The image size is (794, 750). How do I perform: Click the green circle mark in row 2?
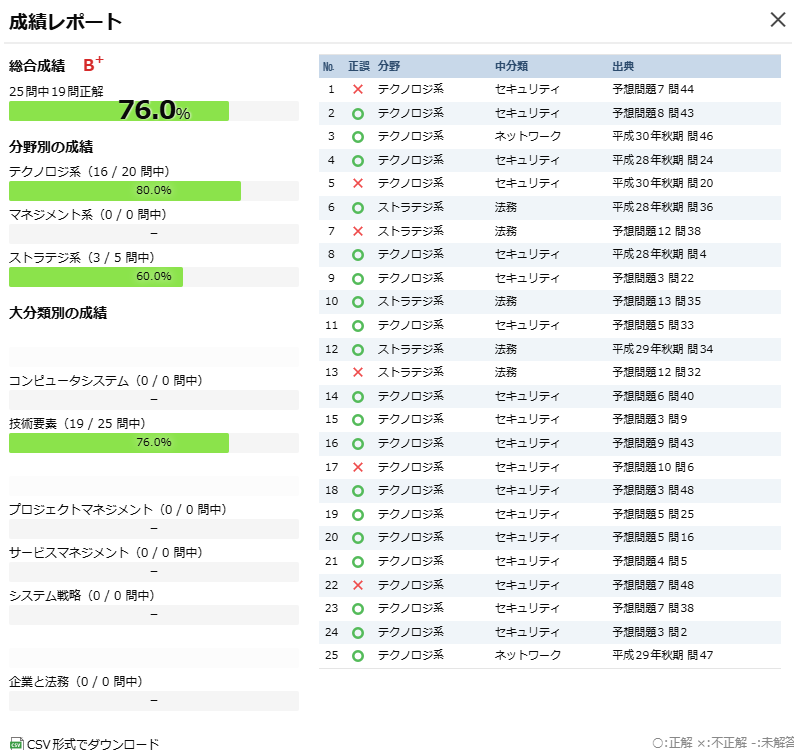[x=358, y=113]
